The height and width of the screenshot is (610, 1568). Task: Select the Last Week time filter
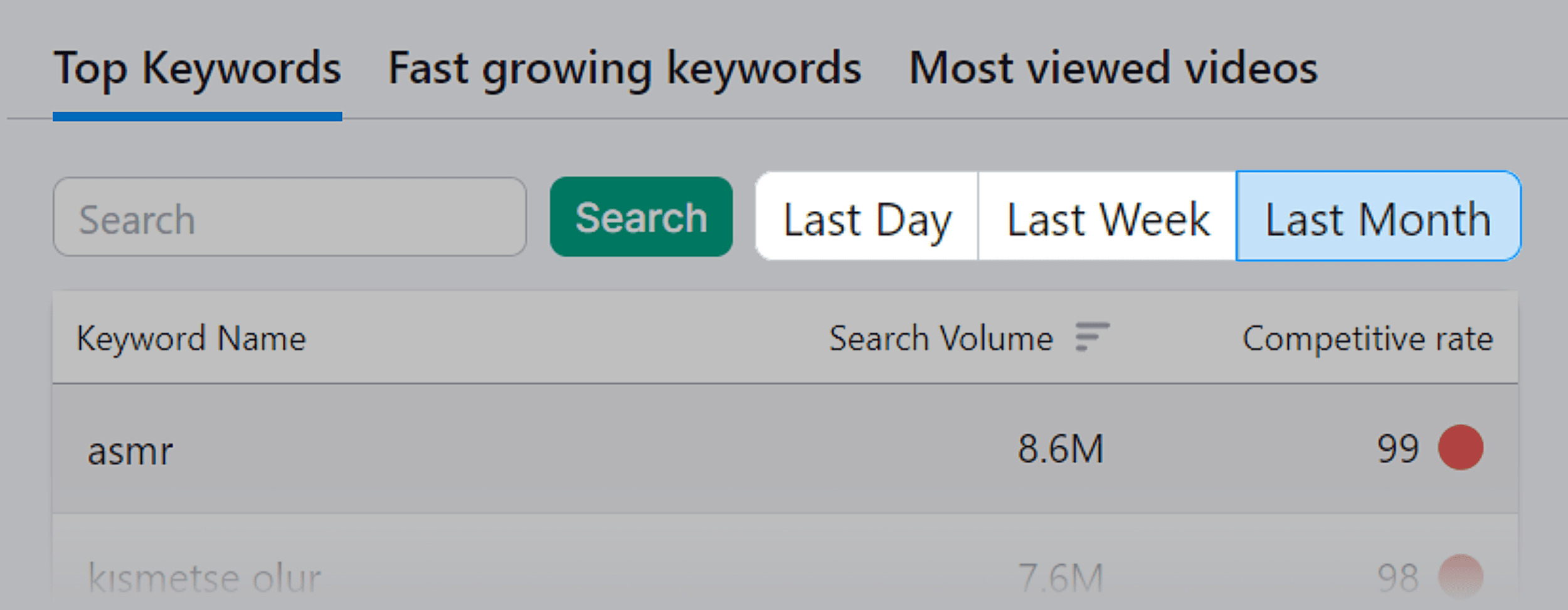[x=1106, y=219]
